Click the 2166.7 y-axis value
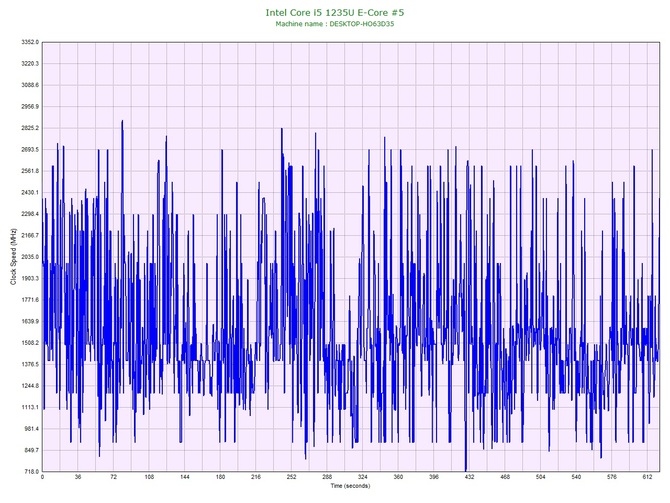The height and width of the screenshot is (503, 670). click(x=30, y=235)
